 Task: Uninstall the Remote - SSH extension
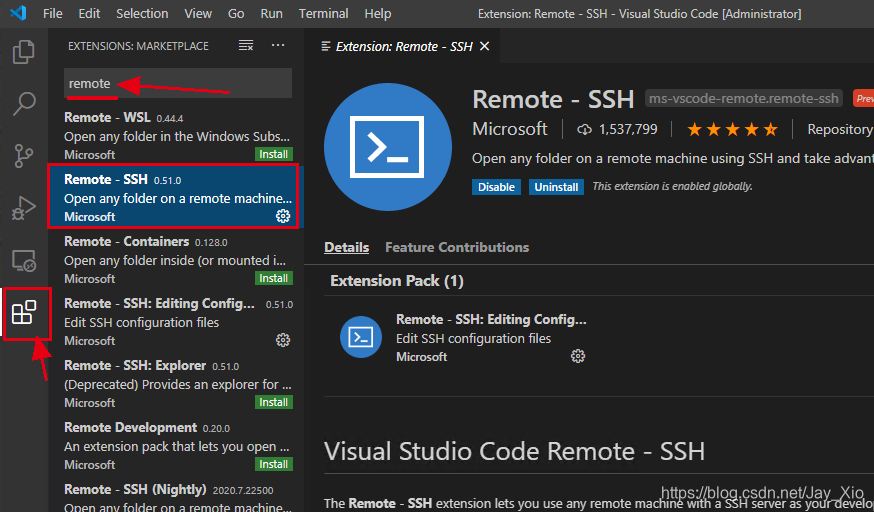[x=556, y=187]
